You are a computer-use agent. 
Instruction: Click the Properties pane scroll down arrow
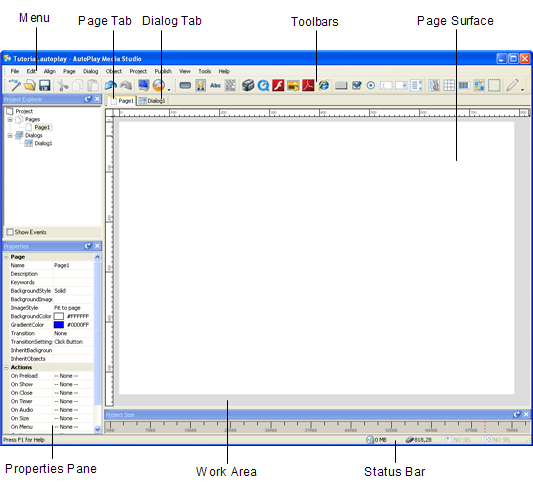point(97,429)
